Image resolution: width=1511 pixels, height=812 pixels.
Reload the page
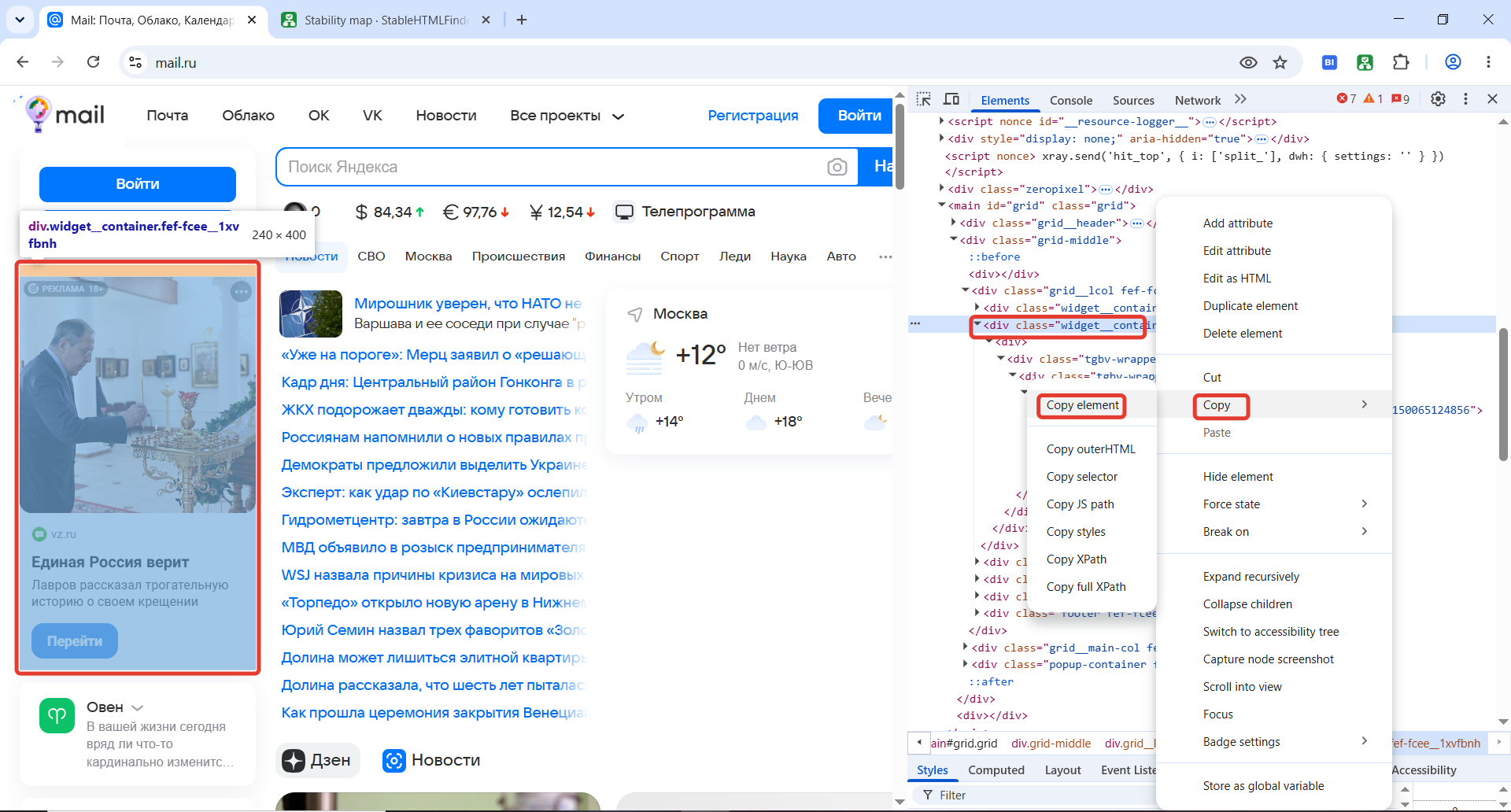point(93,62)
